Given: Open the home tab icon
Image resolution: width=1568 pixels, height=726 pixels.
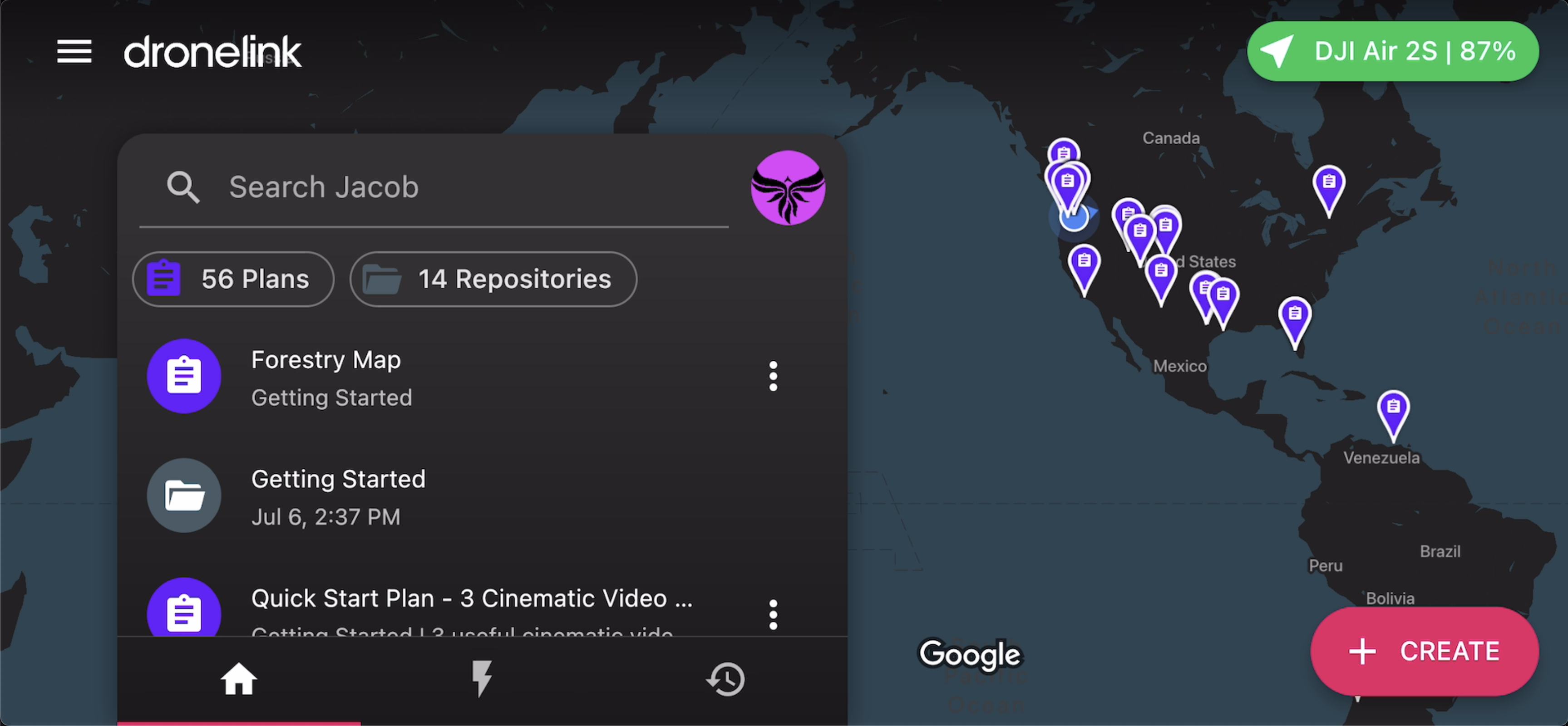Looking at the screenshot, I should click(x=239, y=678).
